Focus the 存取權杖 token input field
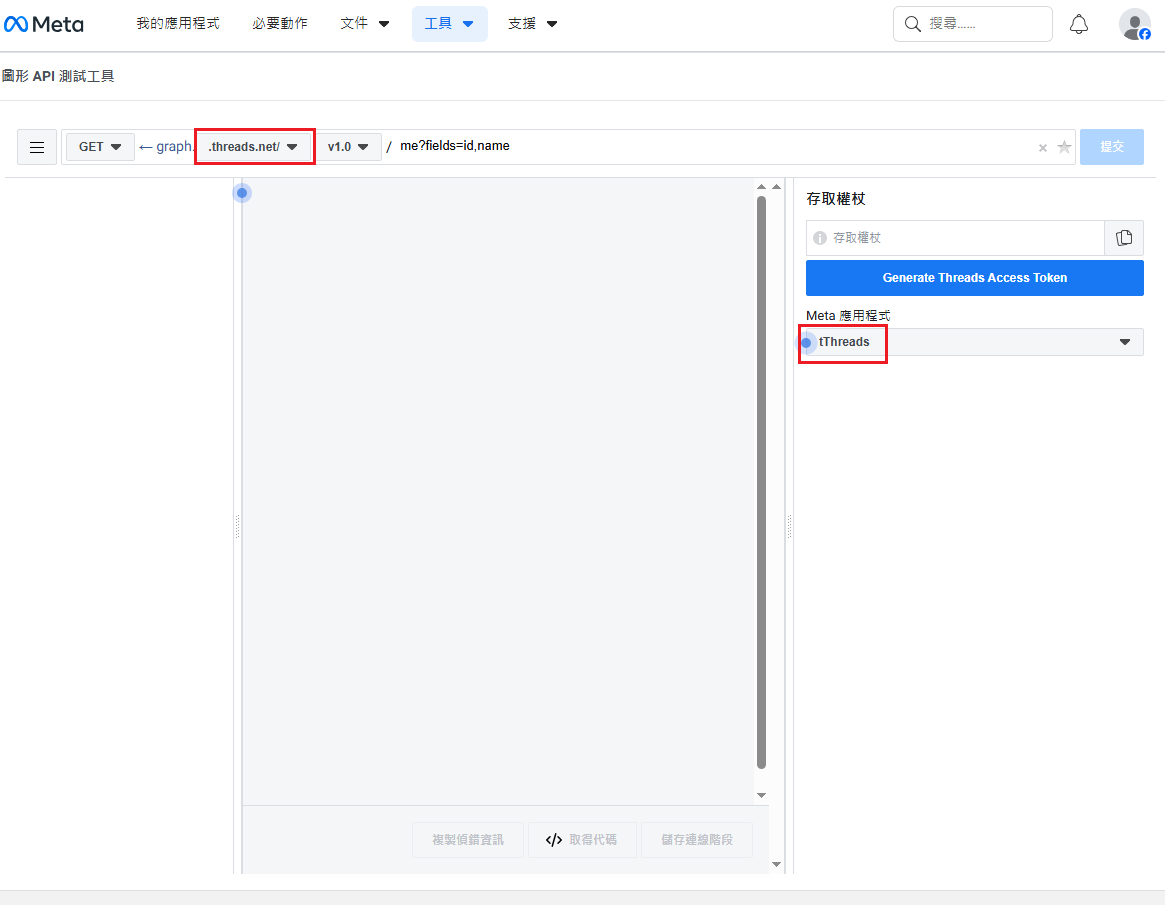The height and width of the screenshot is (905, 1165). (x=955, y=238)
